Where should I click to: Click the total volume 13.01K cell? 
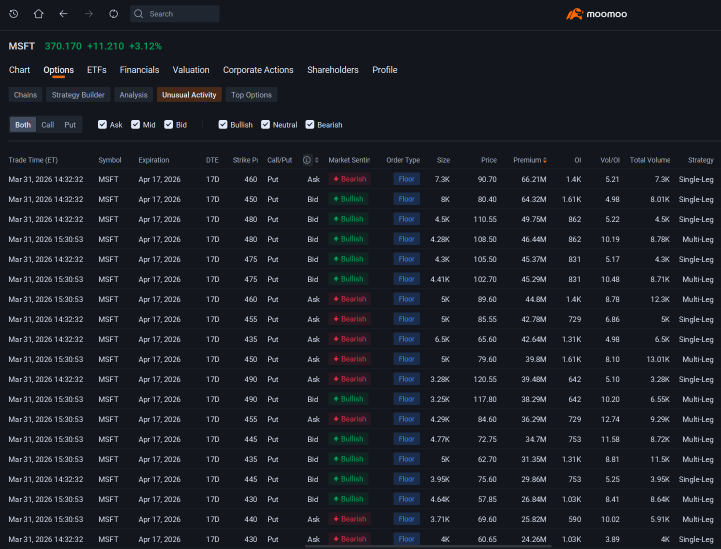658,359
